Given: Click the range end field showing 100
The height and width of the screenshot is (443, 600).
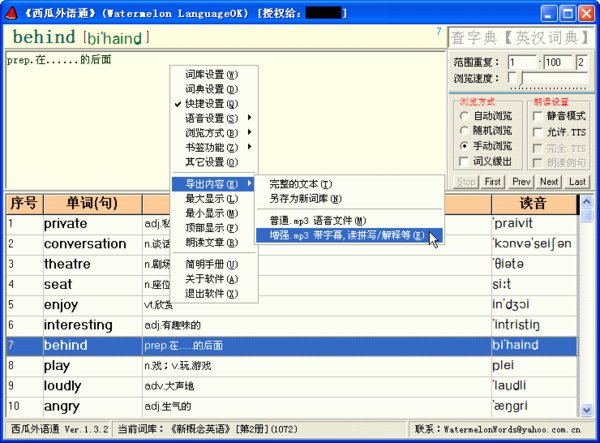Looking at the screenshot, I should [558, 62].
